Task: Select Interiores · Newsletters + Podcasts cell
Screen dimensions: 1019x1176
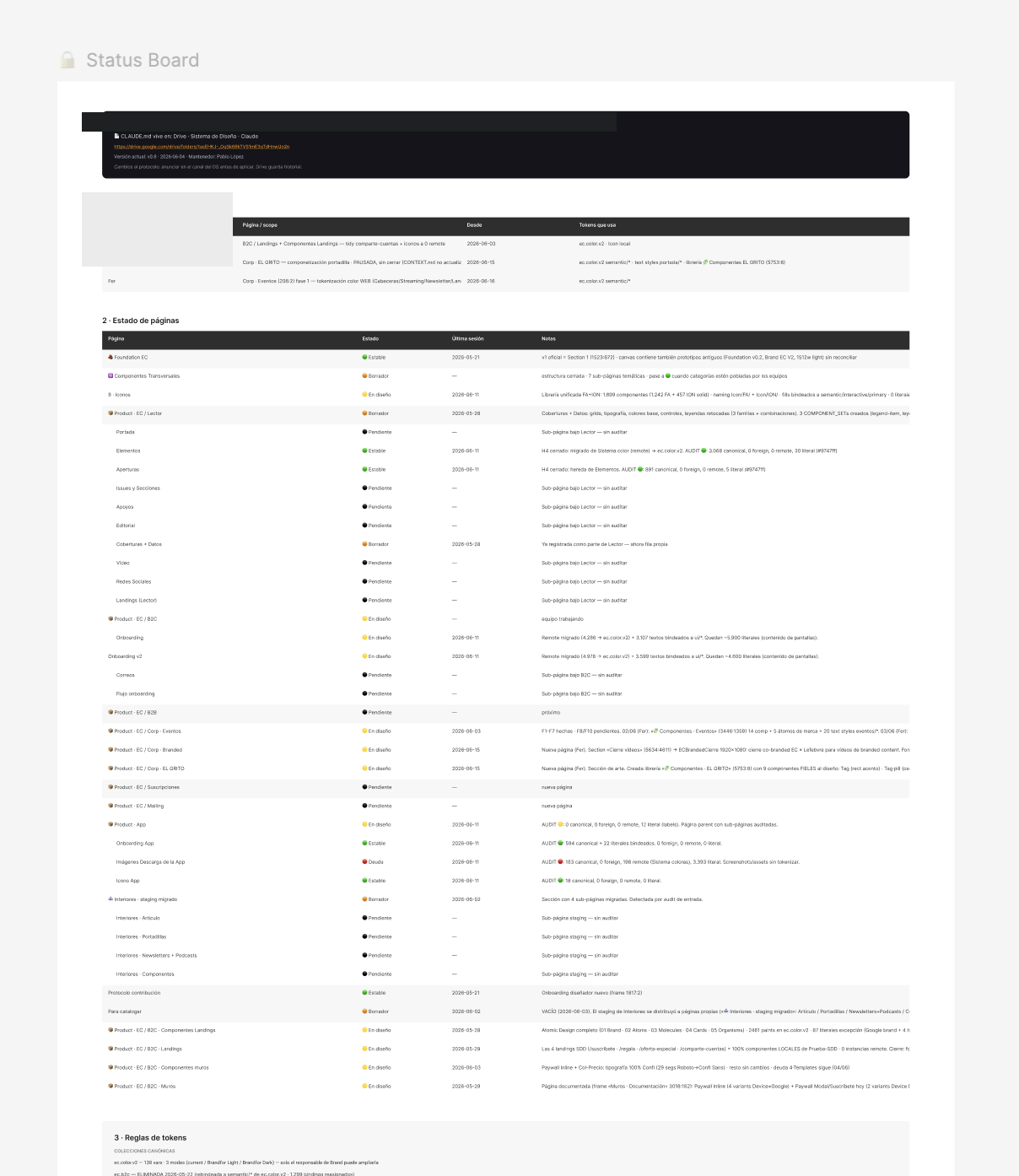Action: point(156,956)
